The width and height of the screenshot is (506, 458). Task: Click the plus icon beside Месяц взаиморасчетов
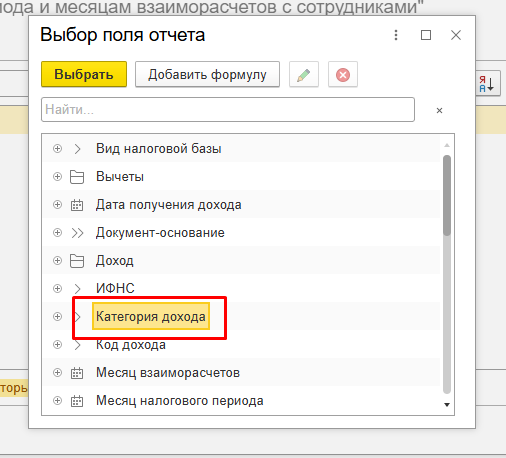pos(57,372)
